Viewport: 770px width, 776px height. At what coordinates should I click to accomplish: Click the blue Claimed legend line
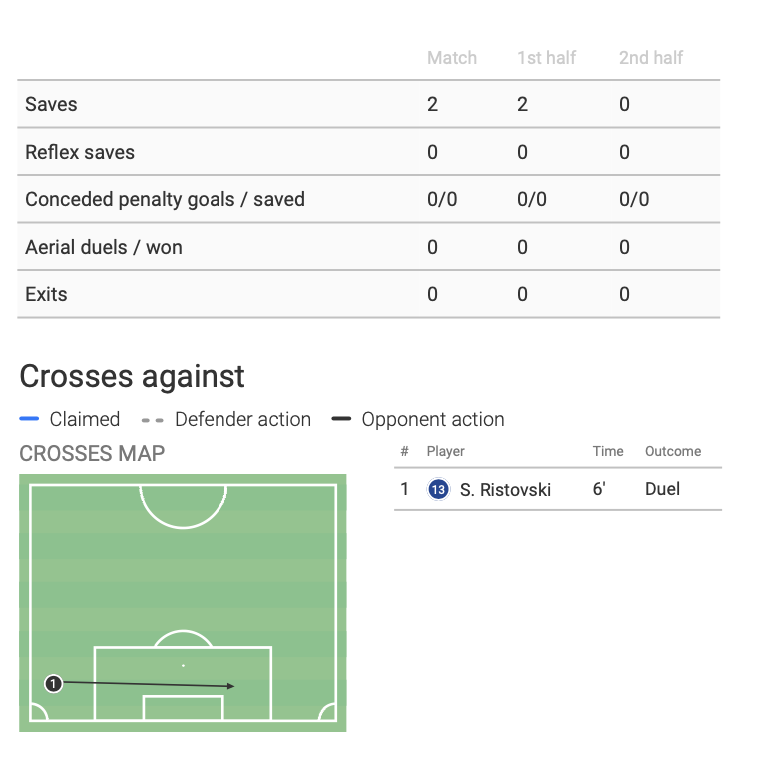tap(29, 420)
